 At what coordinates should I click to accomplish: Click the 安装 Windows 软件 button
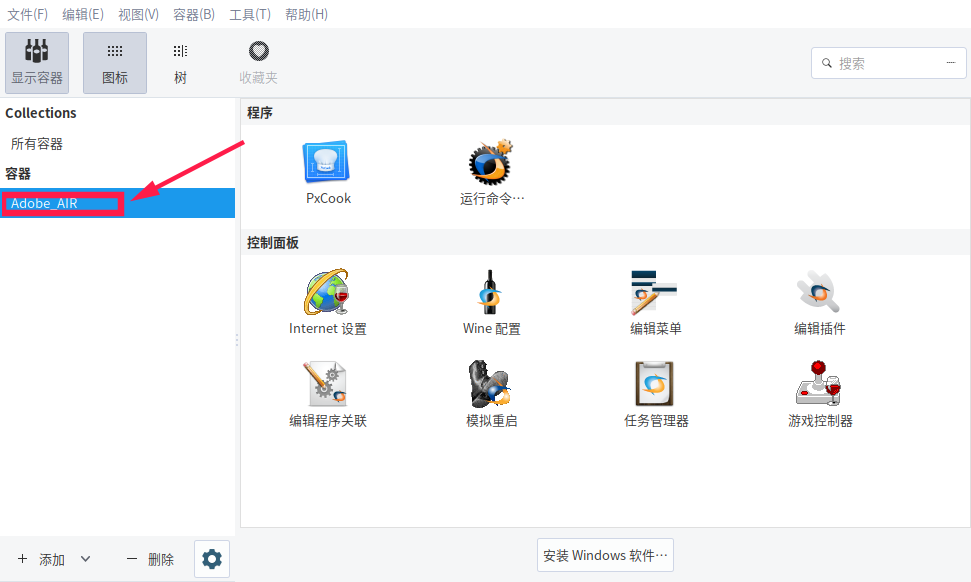click(605, 555)
